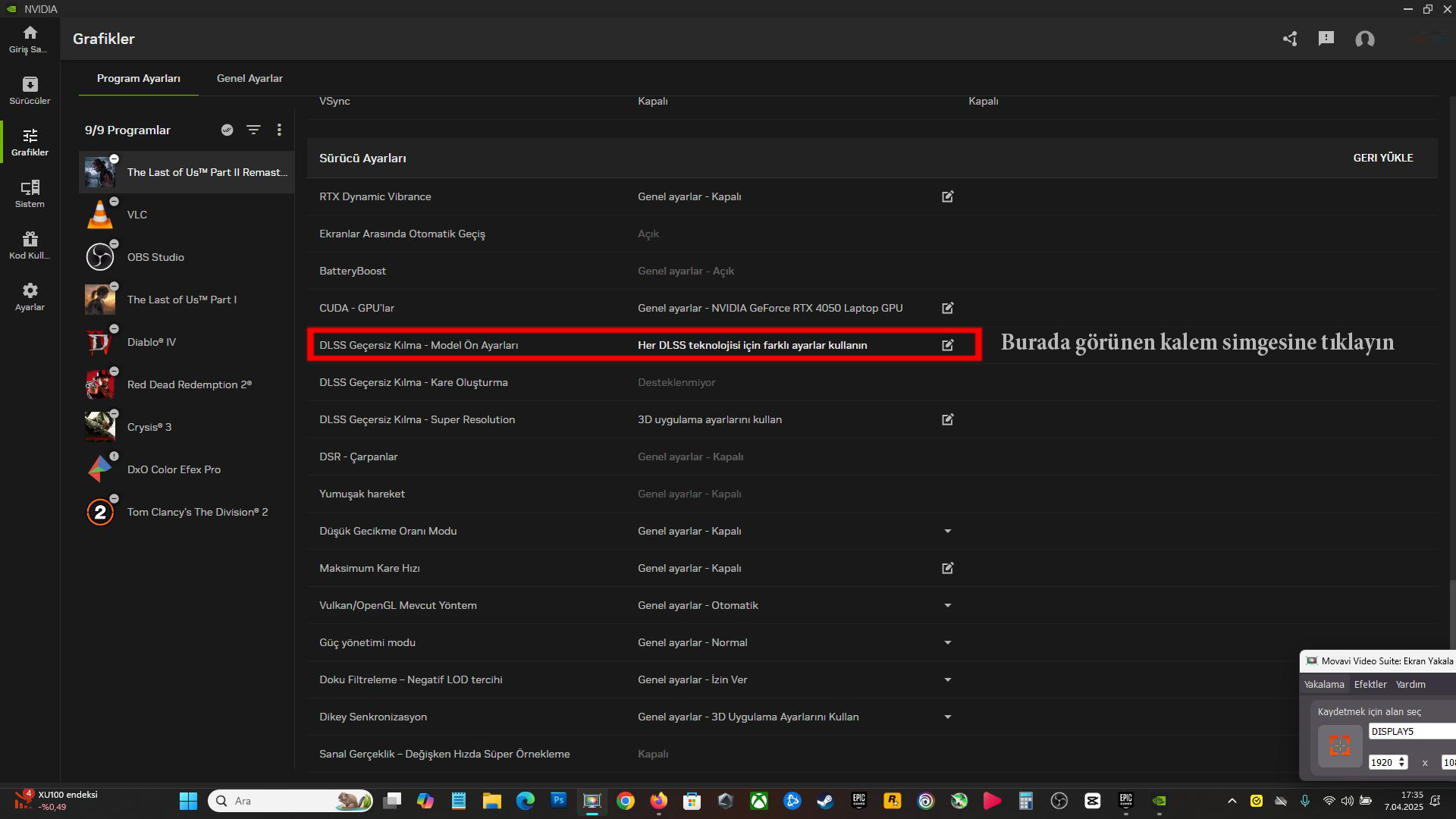1456x819 pixels.
Task: Click the VSync Kapalı value
Action: [653, 101]
